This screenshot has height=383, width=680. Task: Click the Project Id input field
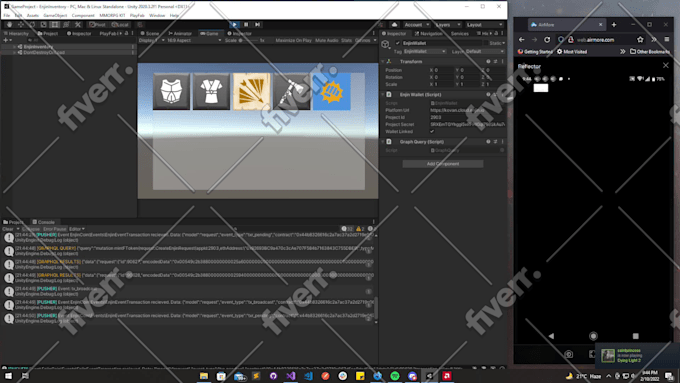(x=467, y=117)
